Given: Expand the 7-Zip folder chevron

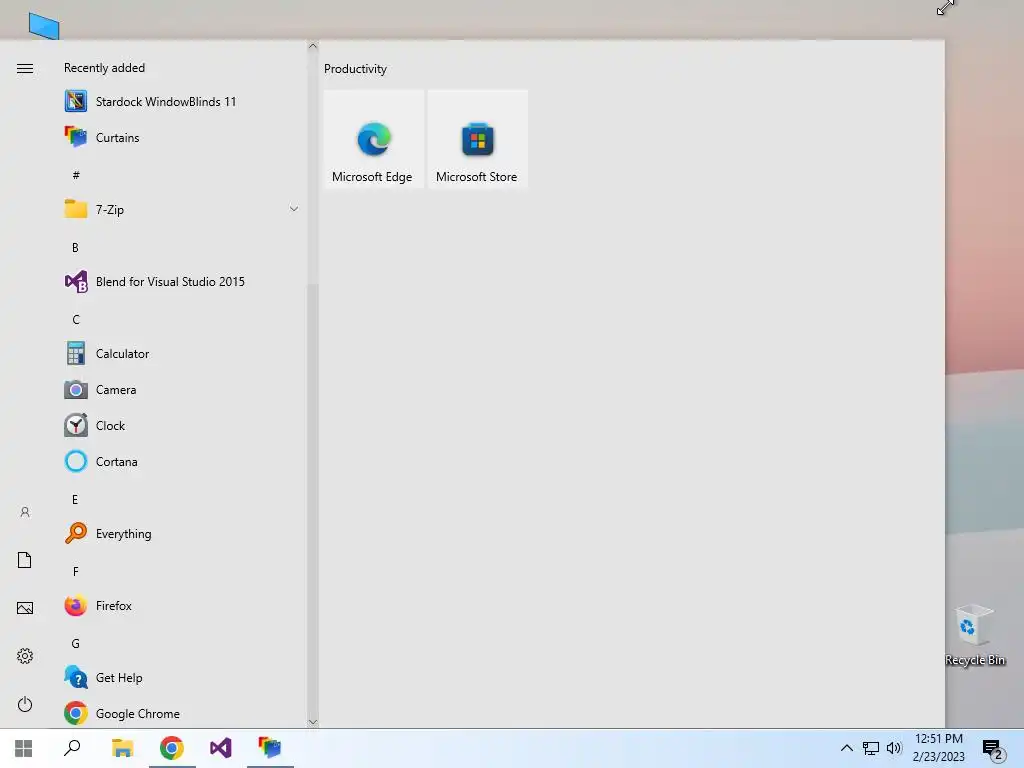Looking at the screenshot, I should pyautogui.click(x=294, y=209).
